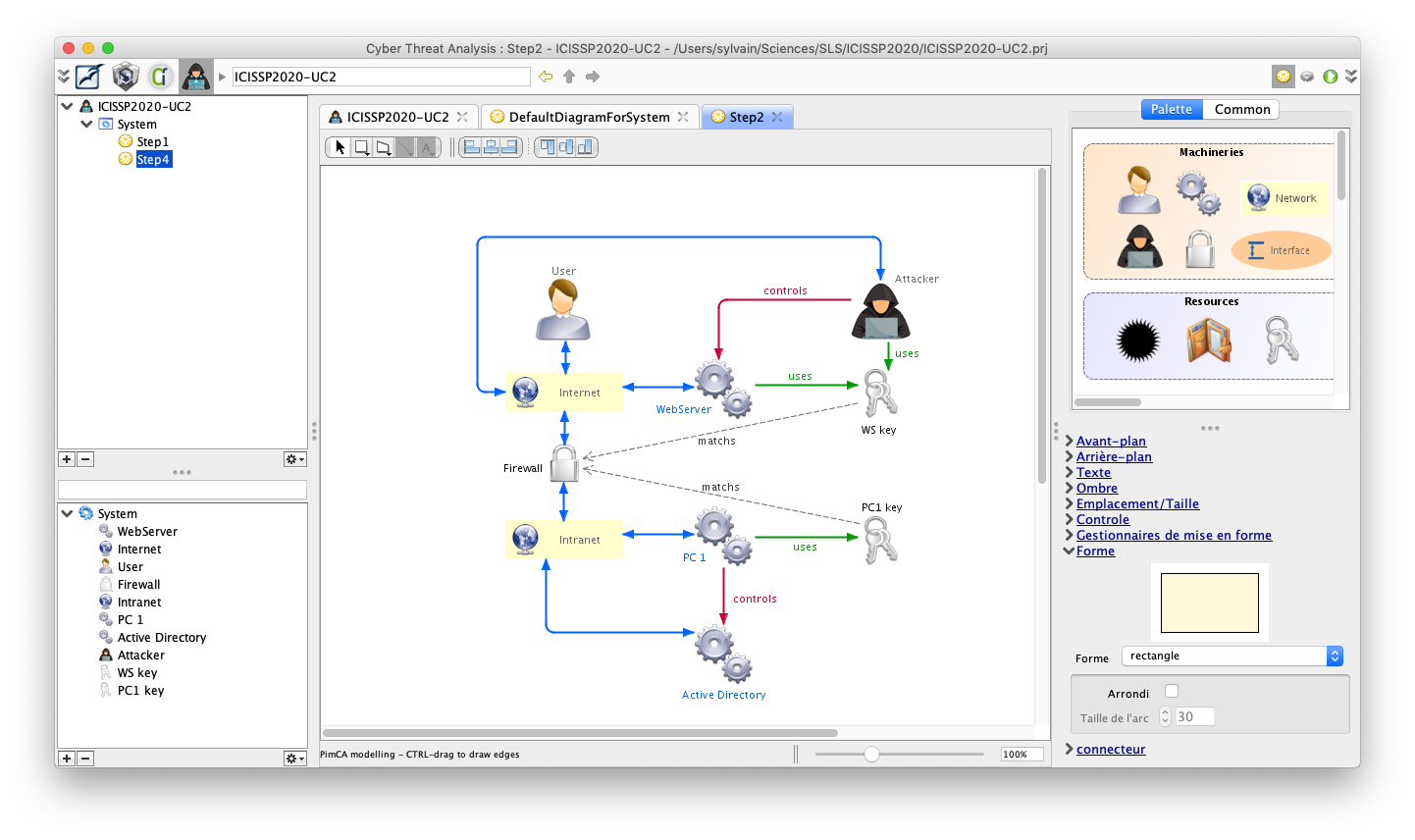Pick the black spiky resource in palette
Viewport: 1415px width, 840px height.
point(1138,341)
